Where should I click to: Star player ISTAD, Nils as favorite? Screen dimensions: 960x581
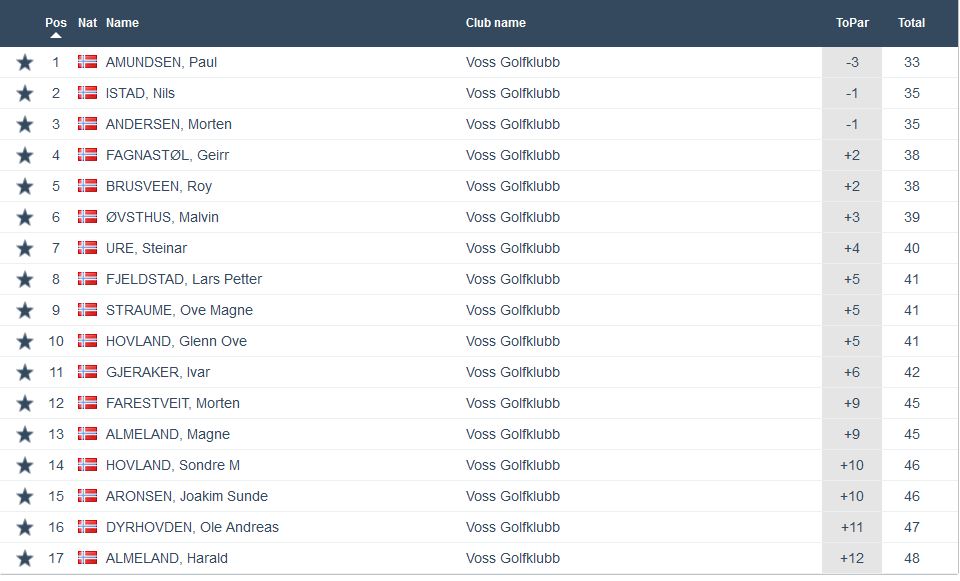25,94
